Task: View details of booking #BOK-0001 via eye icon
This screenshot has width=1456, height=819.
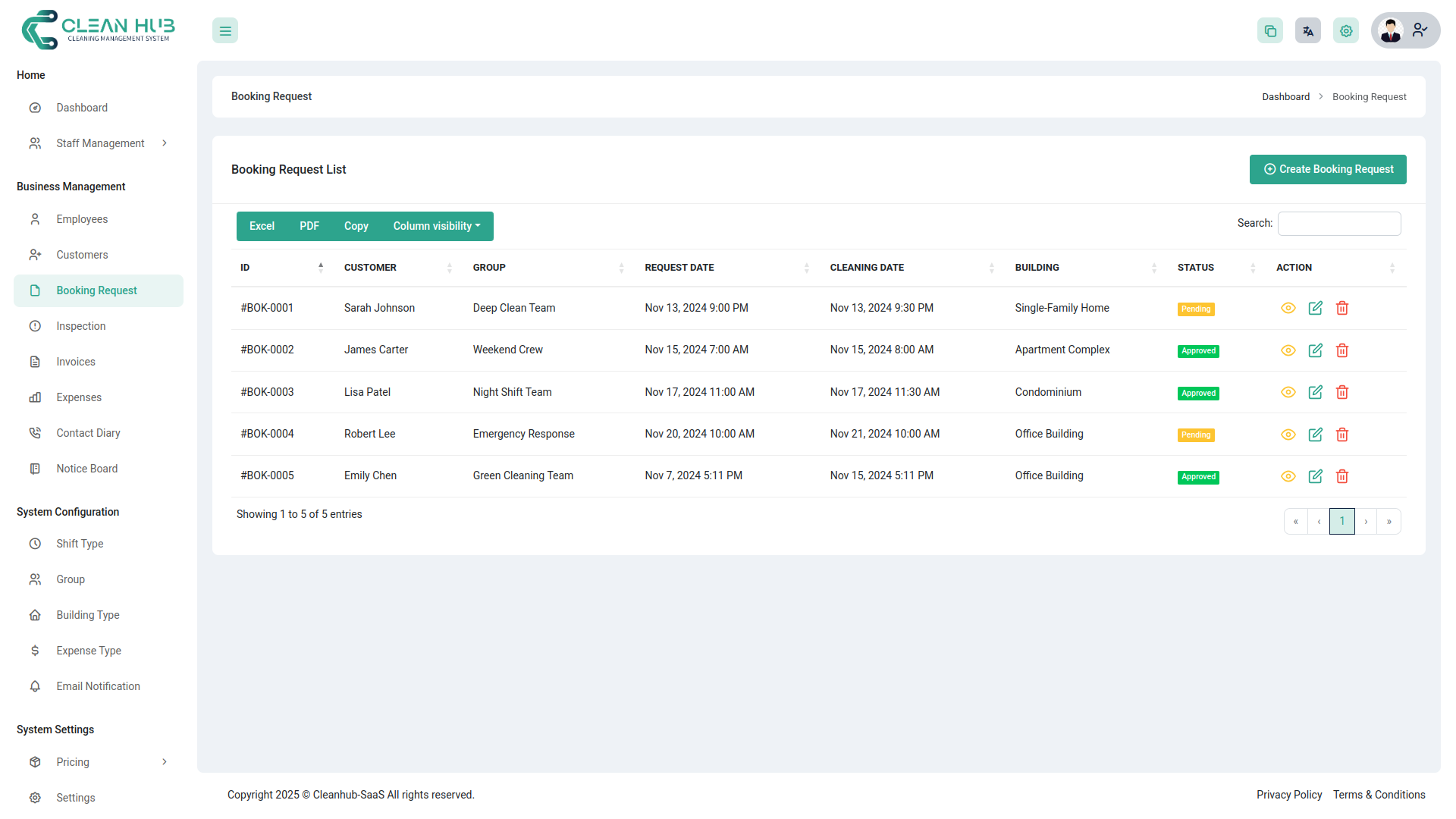Action: 1288,308
